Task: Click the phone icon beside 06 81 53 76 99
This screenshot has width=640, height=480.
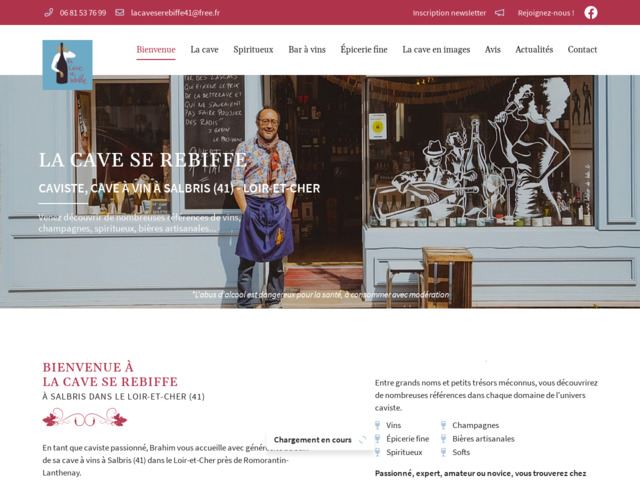Action: (x=49, y=13)
